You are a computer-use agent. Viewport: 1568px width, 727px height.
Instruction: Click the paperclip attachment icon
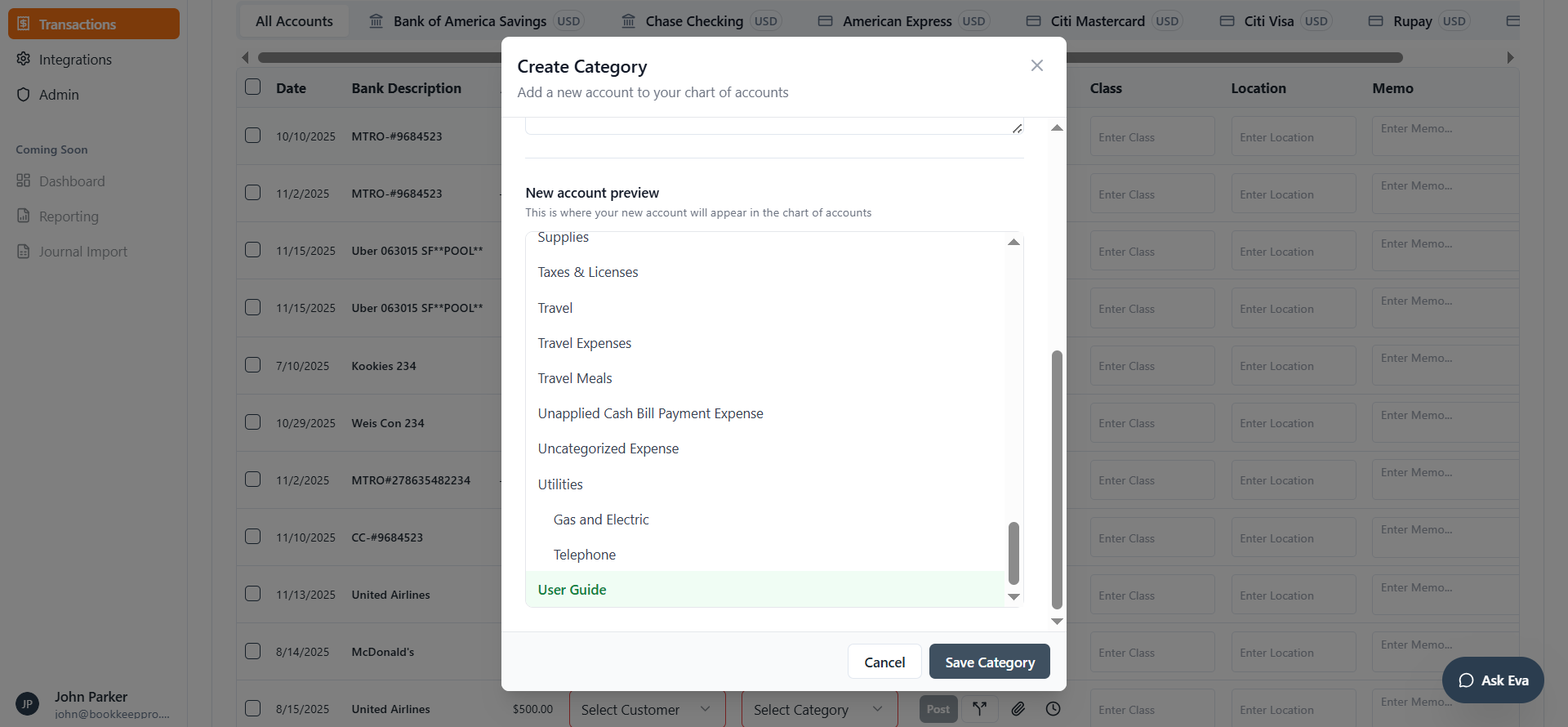click(x=1018, y=709)
